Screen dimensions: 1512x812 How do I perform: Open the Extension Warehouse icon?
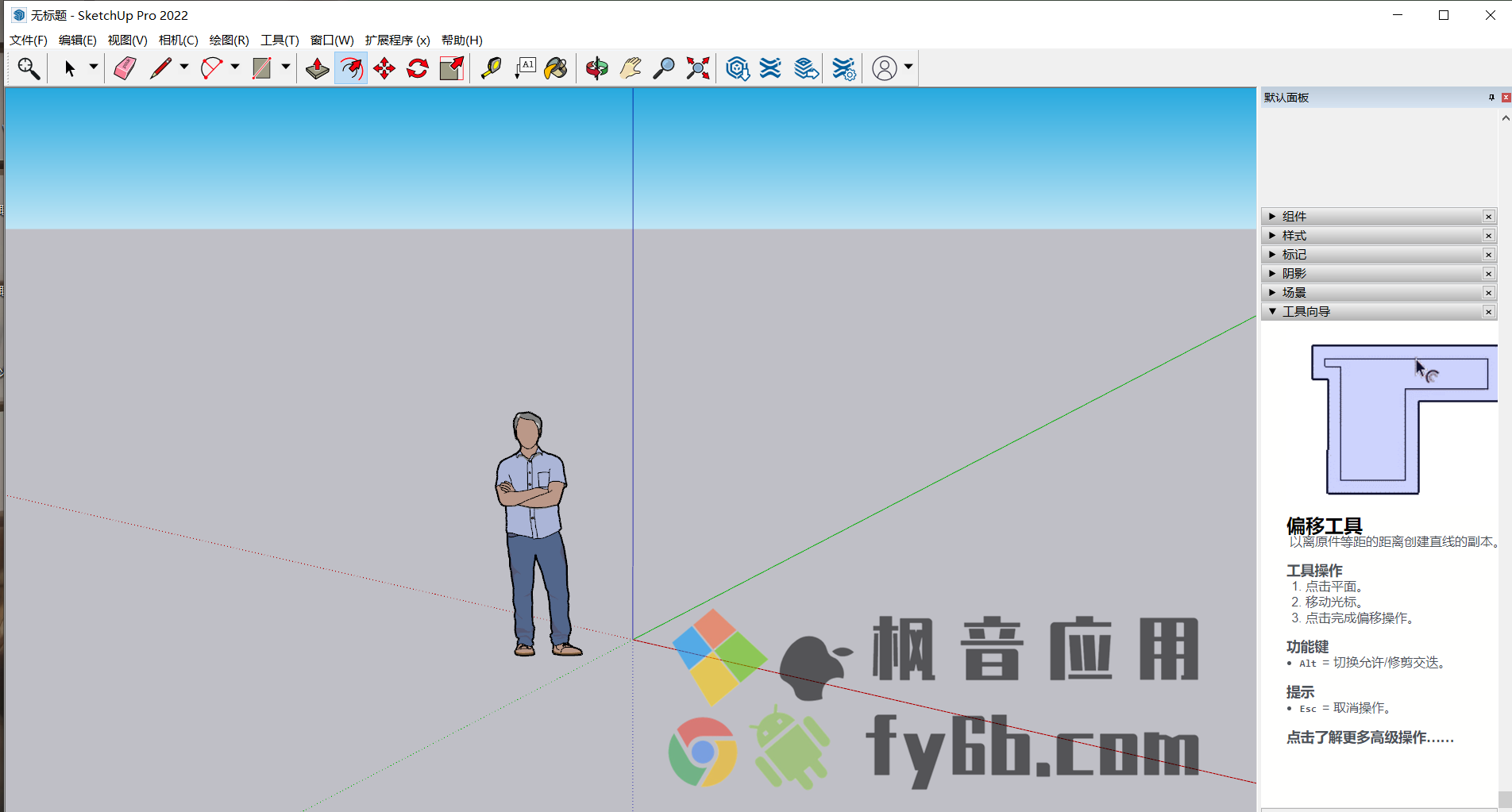coord(770,68)
